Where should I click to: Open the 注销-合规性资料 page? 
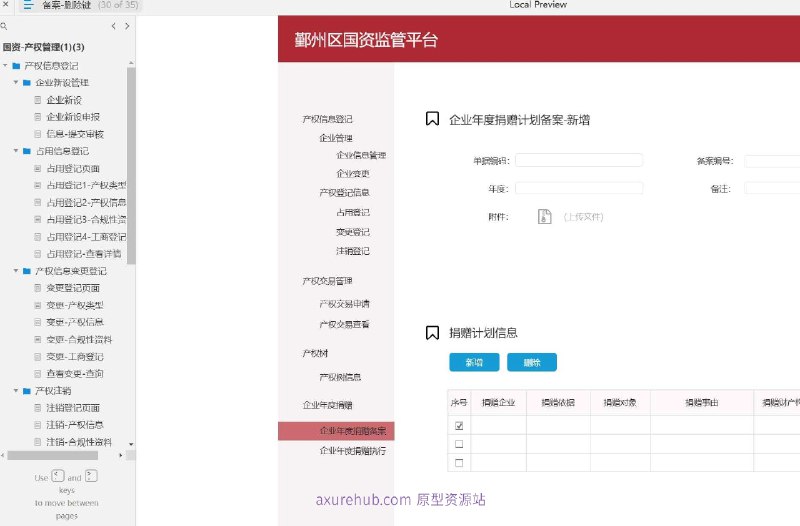coord(79,442)
